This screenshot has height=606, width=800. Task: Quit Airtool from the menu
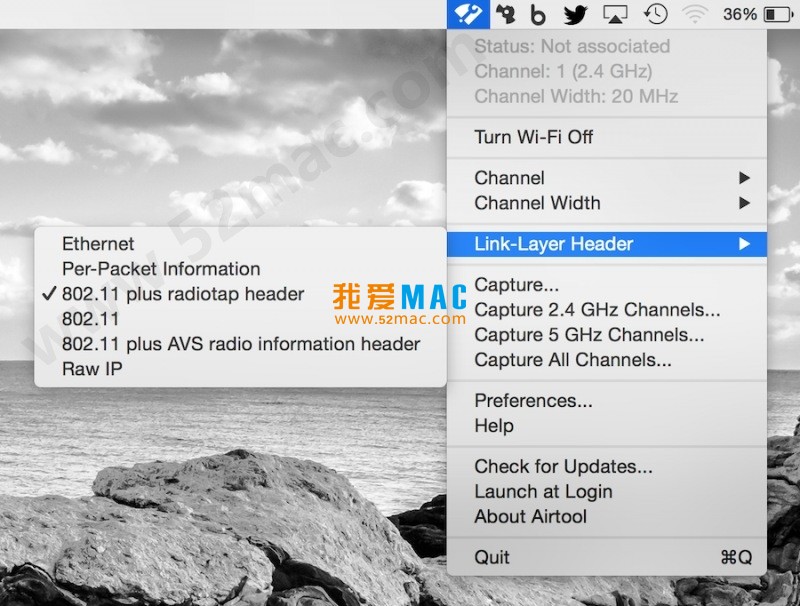click(x=492, y=557)
